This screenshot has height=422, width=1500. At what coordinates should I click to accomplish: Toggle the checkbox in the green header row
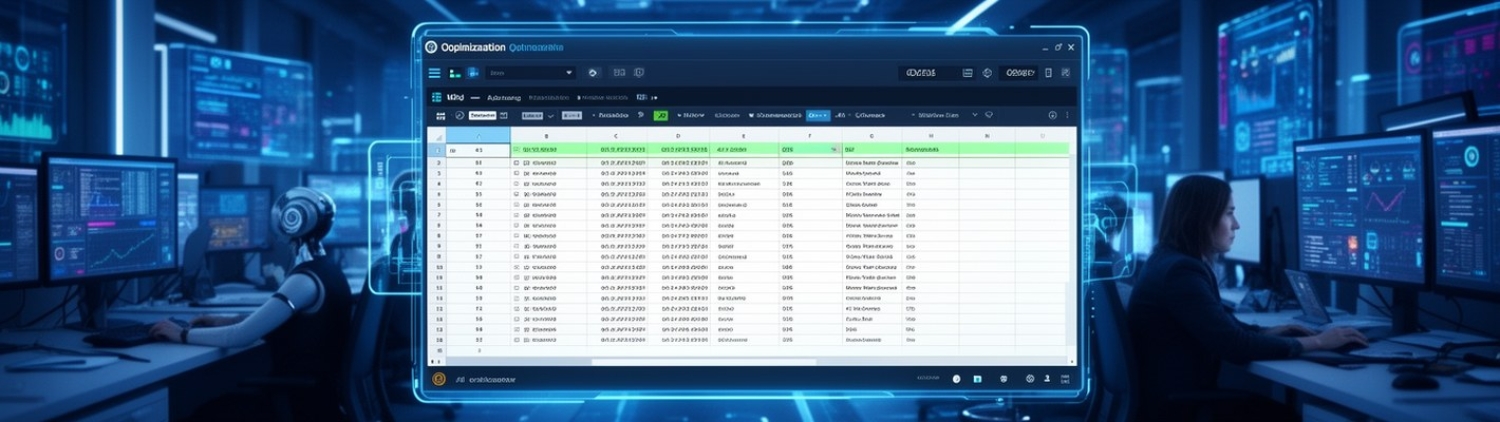516,150
